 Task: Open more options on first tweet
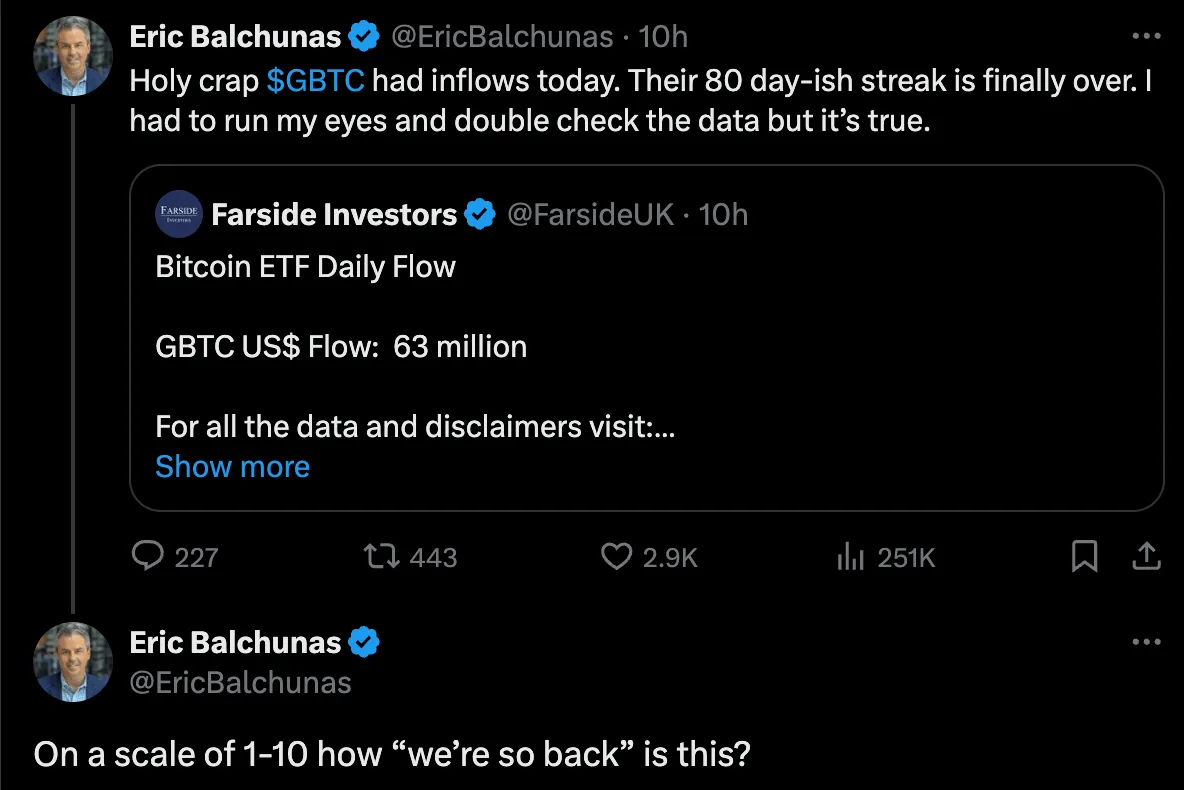click(x=1146, y=37)
